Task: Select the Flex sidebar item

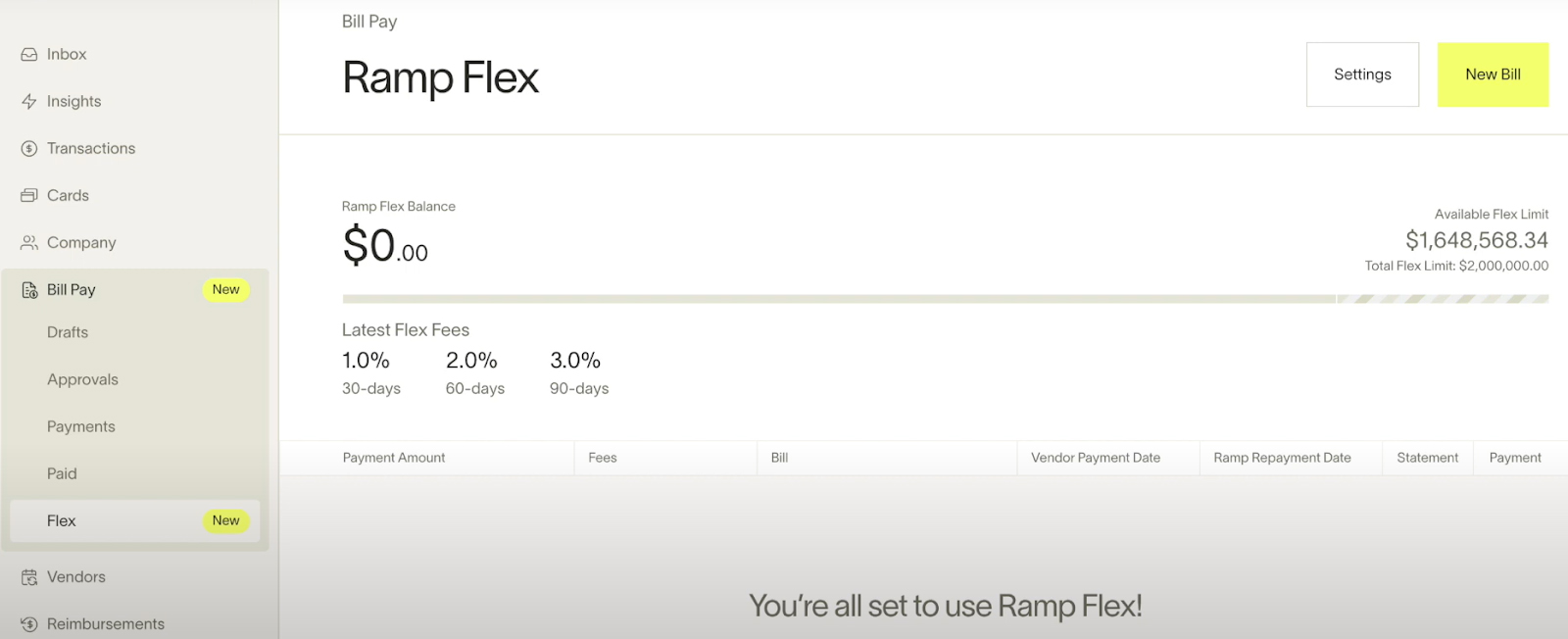Action: (x=62, y=521)
